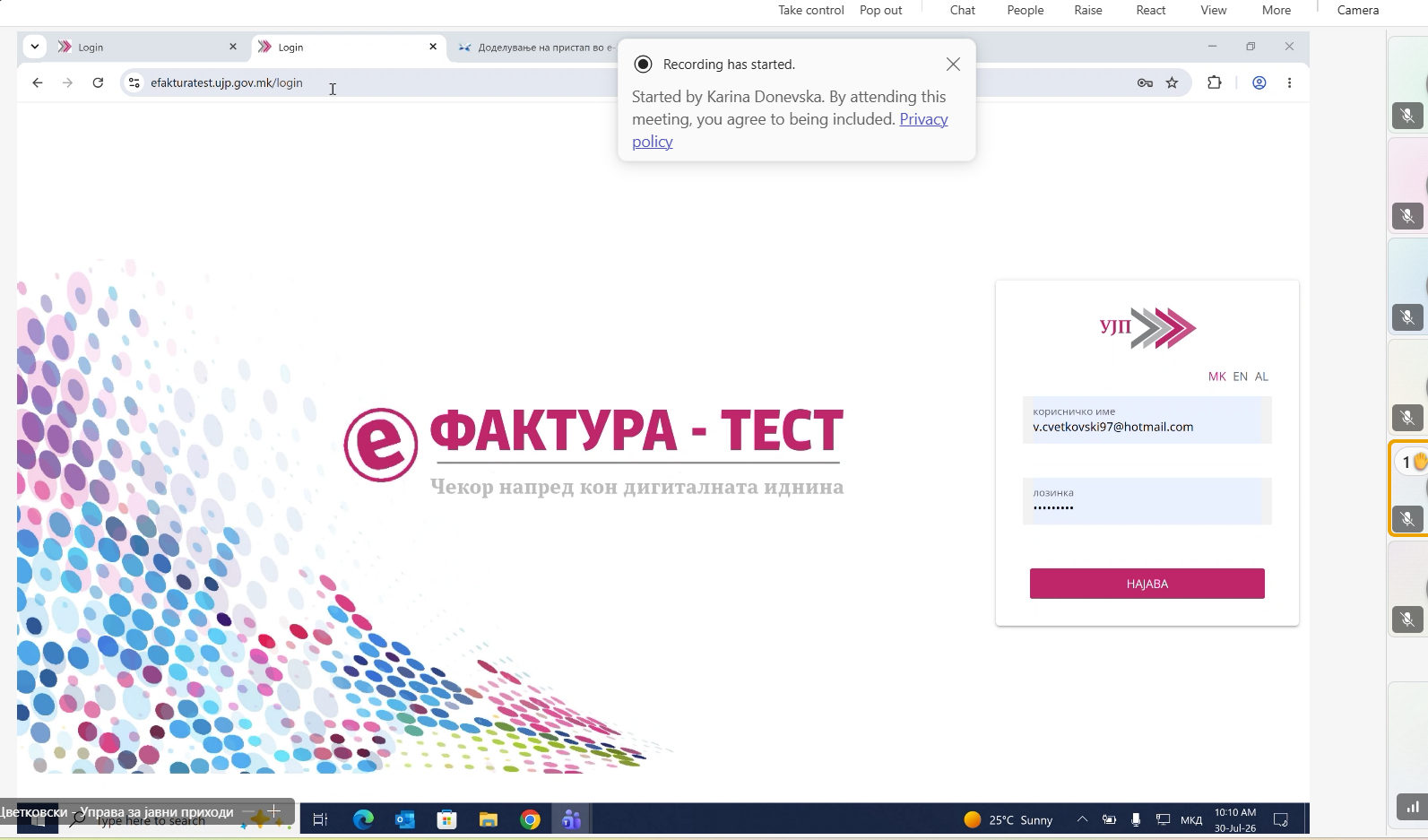1428x840 pixels.
Task: Open Outlook from the taskbar
Action: (405, 819)
